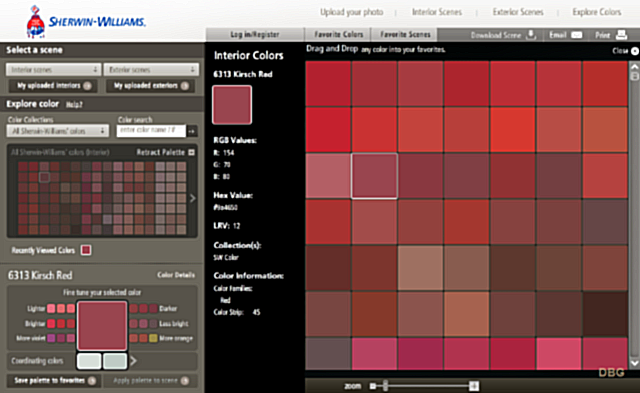Screen dimensions: 640x393
Task: Select the light pink swatch left of Kirsch Red
Action: tap(328, 176)
